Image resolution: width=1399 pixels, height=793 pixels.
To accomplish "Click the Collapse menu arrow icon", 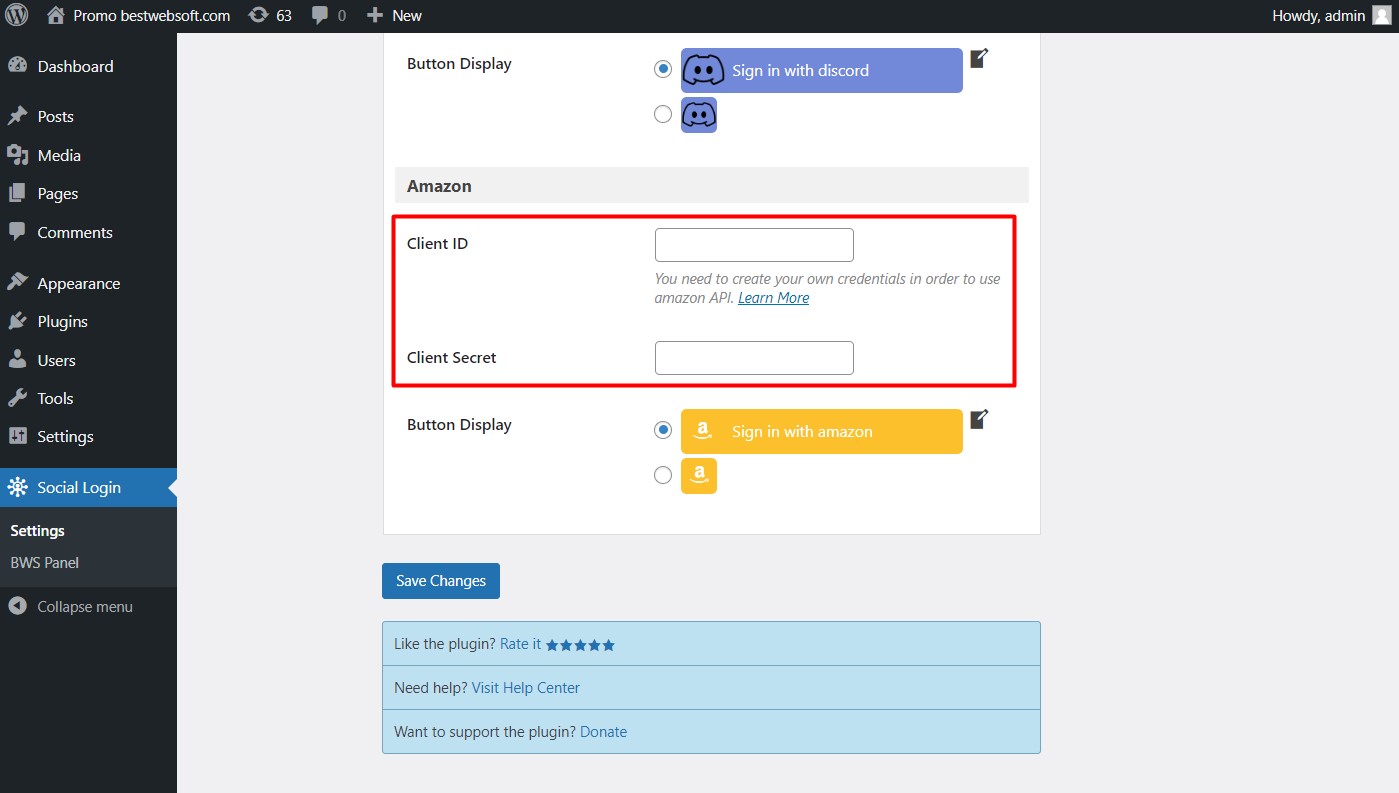I will (x=17, y=606).
